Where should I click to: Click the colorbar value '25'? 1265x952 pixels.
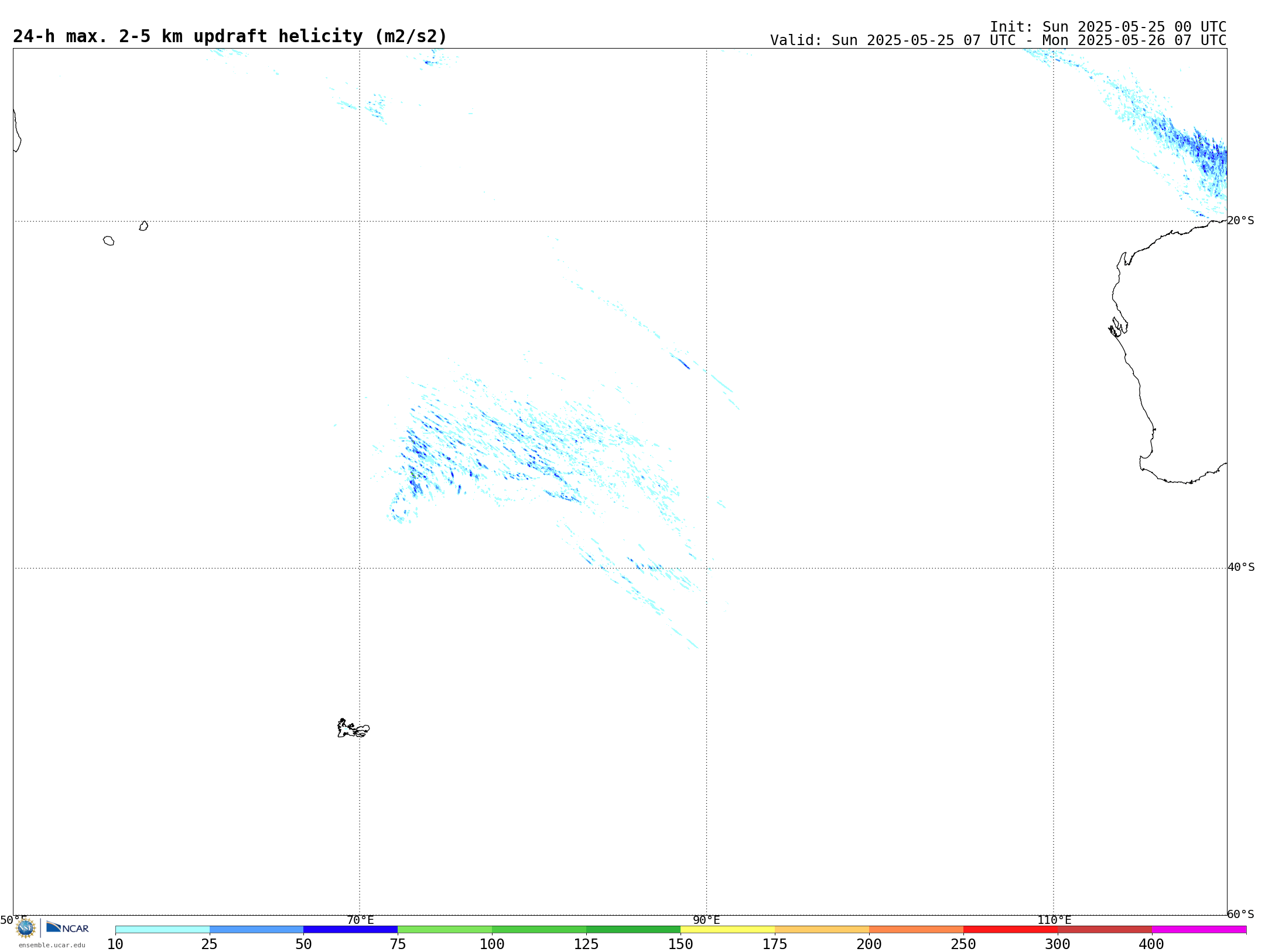(210, 944)
